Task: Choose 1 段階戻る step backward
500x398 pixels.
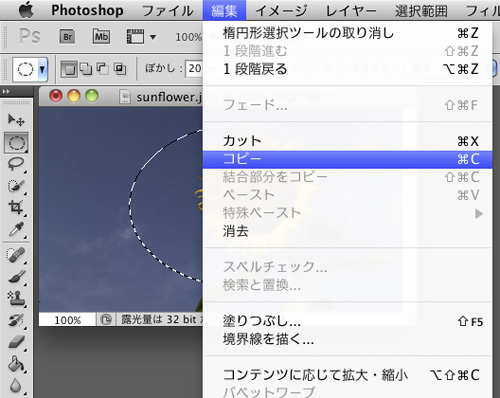Action: pyautogui.click(x=348, y=69)
